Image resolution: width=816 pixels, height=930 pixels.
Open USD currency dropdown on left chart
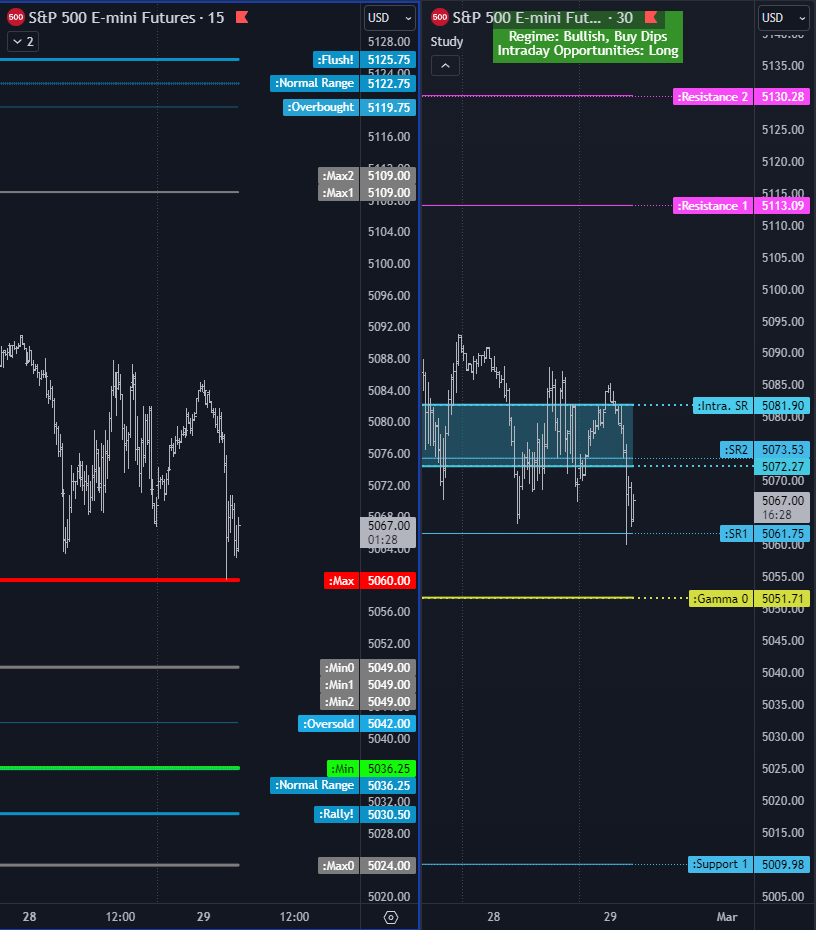pos(389,18)
